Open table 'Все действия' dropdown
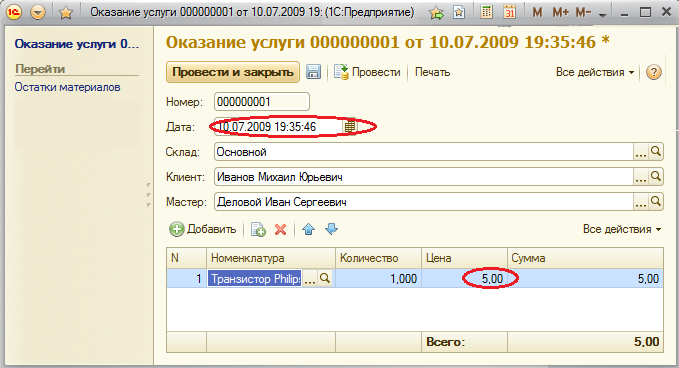 point(622,229)
